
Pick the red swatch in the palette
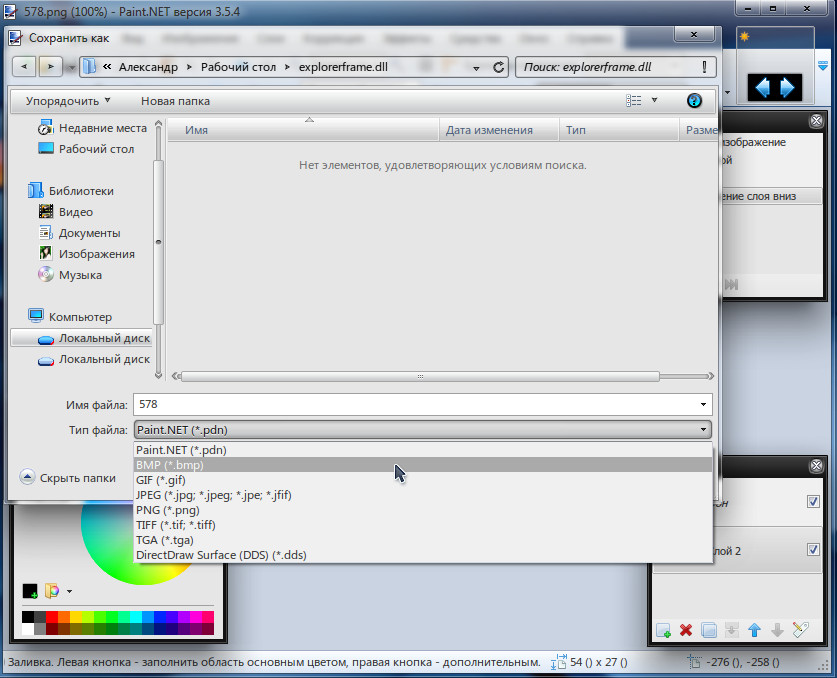(x=52, y=617)
